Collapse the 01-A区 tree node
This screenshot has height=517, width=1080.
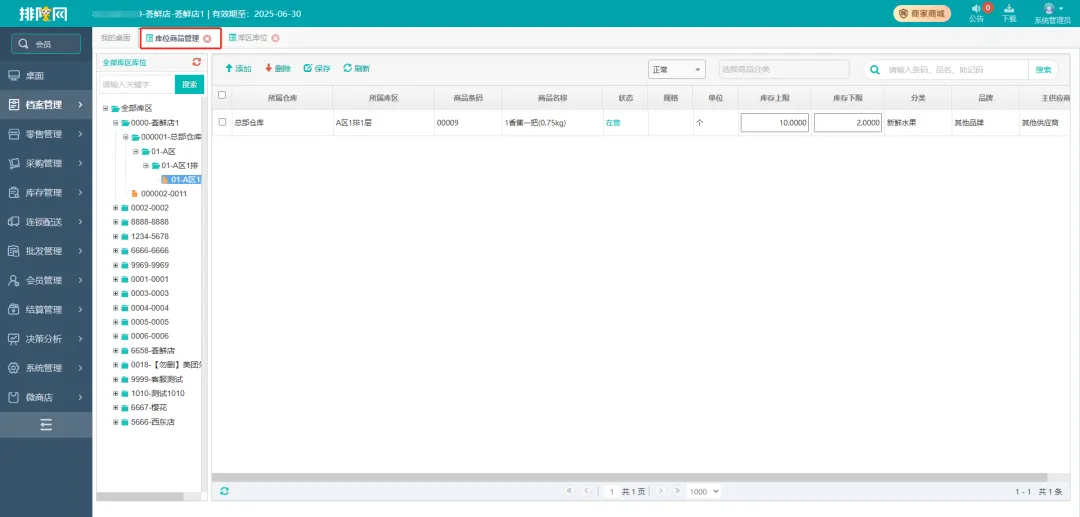pos(136,151)
